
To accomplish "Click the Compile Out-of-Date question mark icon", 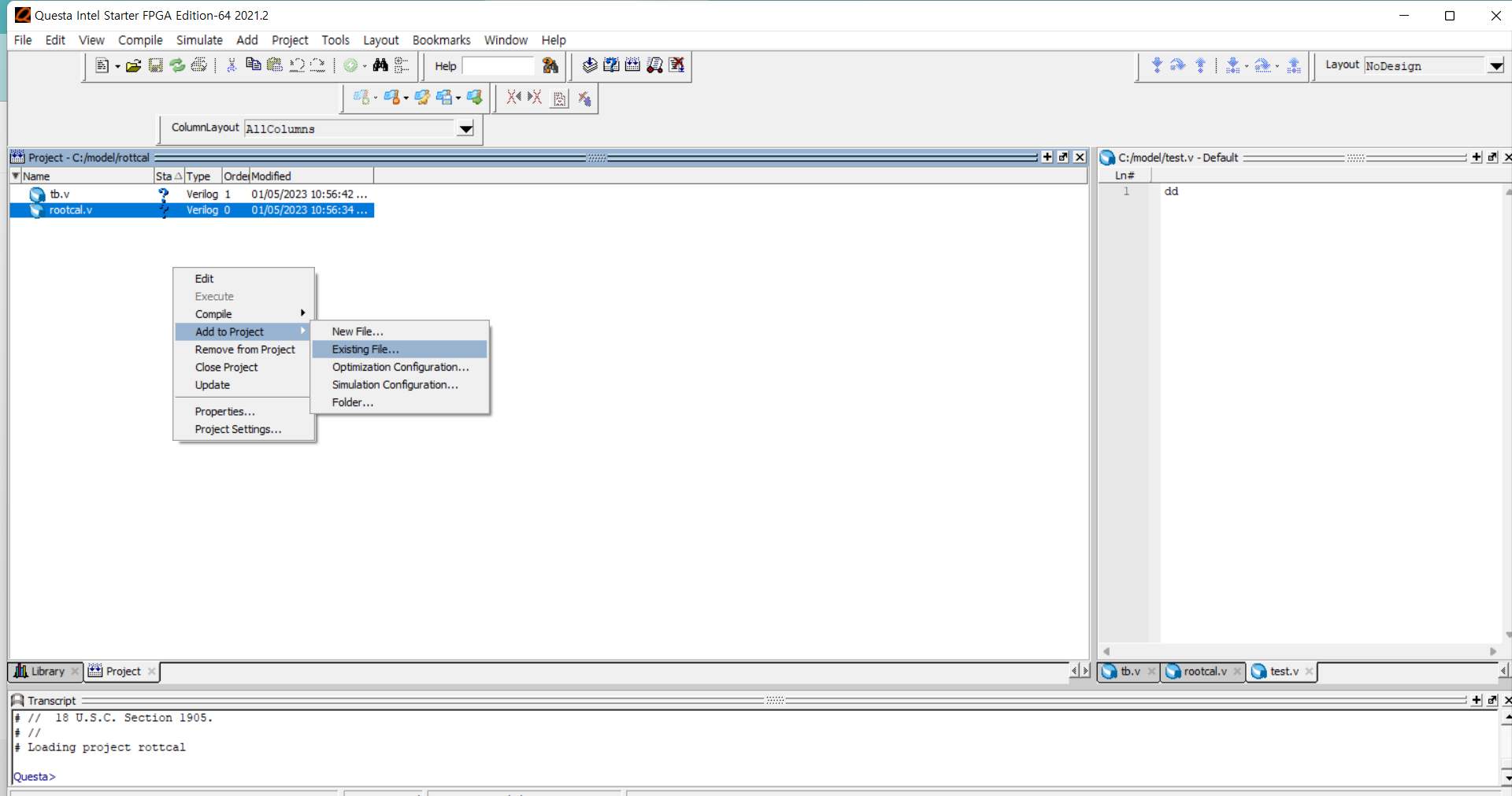I will click(611, 65).
